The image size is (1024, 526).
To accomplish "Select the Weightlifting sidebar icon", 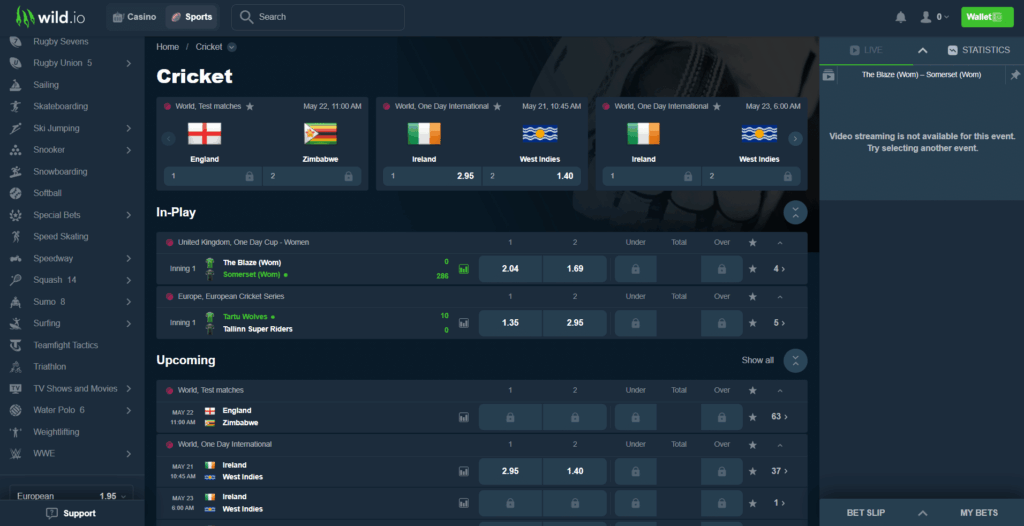I will pos(16,432).
